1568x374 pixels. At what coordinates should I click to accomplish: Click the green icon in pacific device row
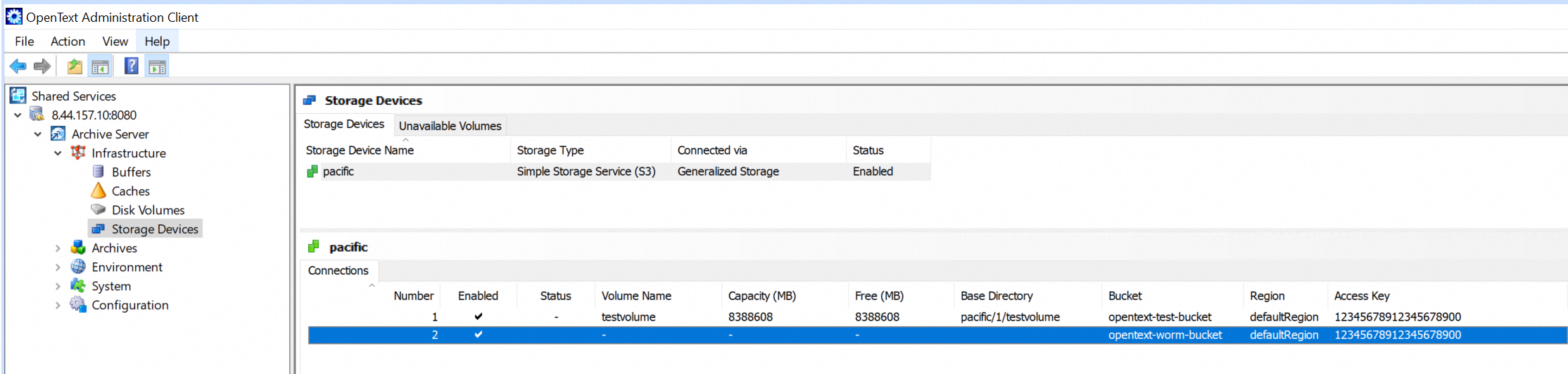click(x=312, y=172)
